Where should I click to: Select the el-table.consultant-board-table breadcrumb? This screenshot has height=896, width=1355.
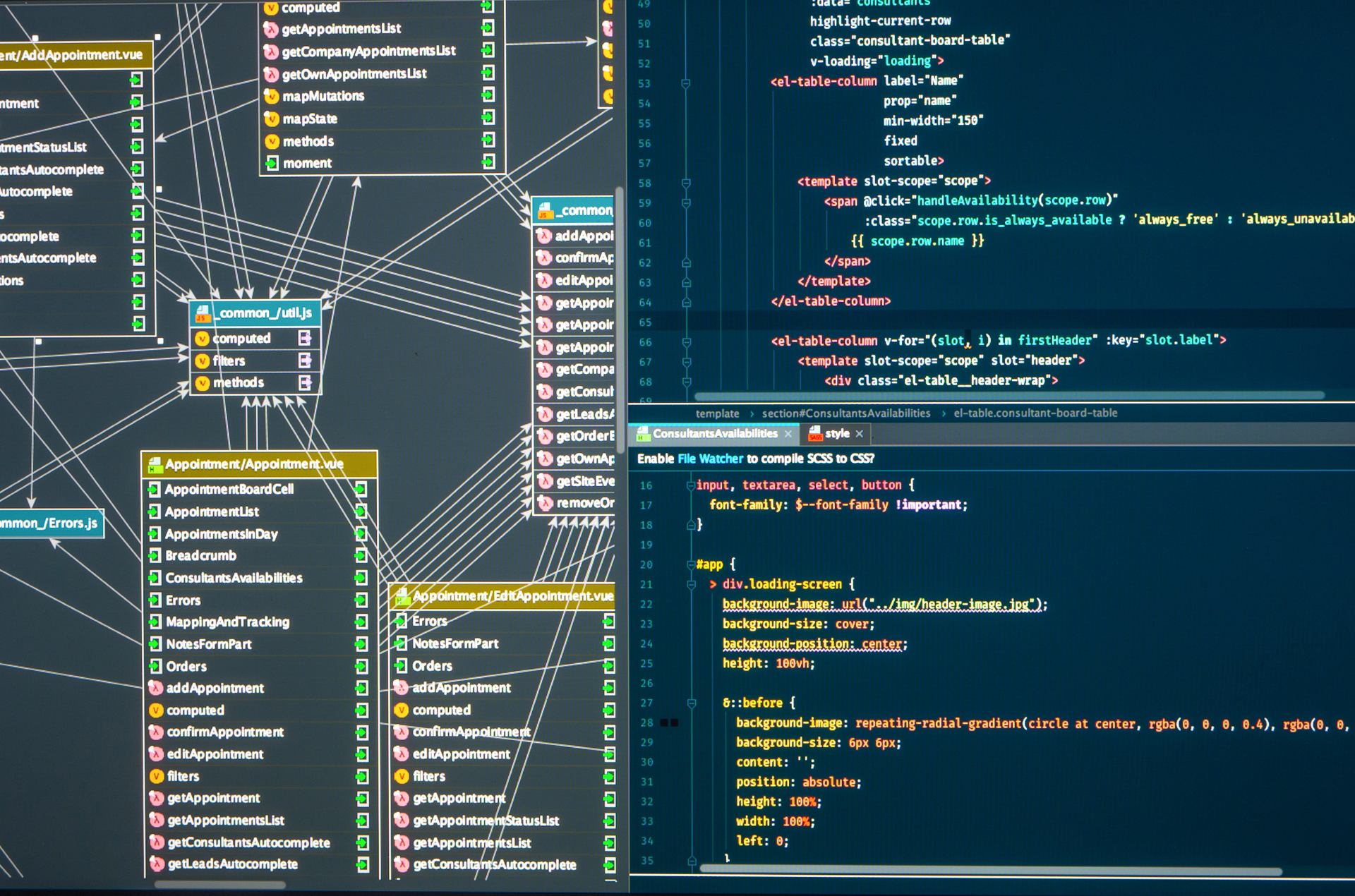point(1035,413)
